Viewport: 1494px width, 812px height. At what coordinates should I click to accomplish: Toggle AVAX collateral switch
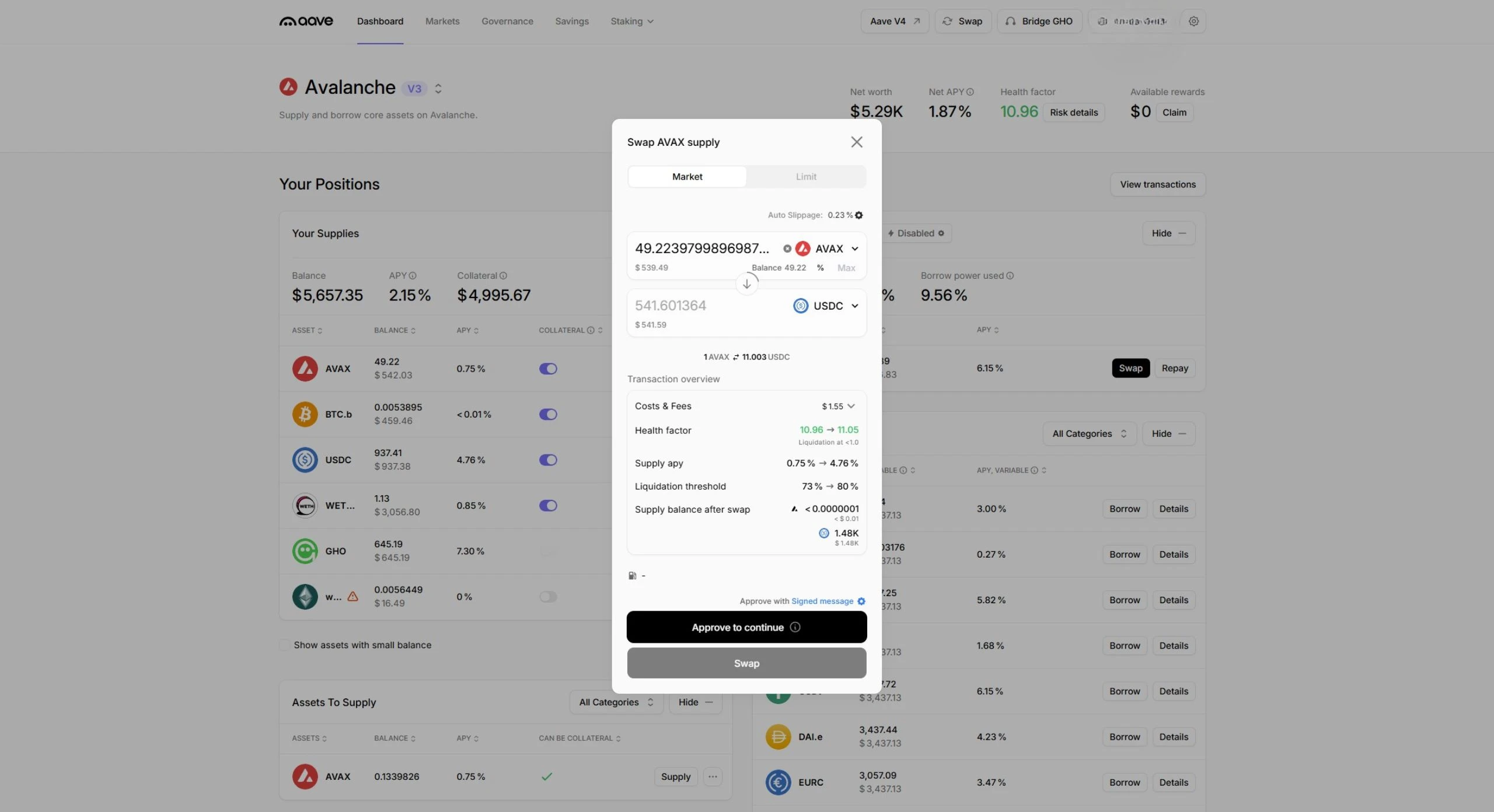click(x=548, y=369)
